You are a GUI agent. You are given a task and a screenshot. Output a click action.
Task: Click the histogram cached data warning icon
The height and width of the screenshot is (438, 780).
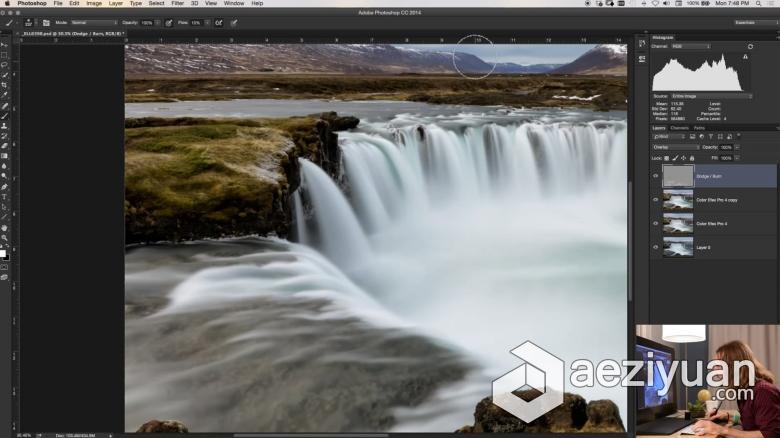point(745,57)
